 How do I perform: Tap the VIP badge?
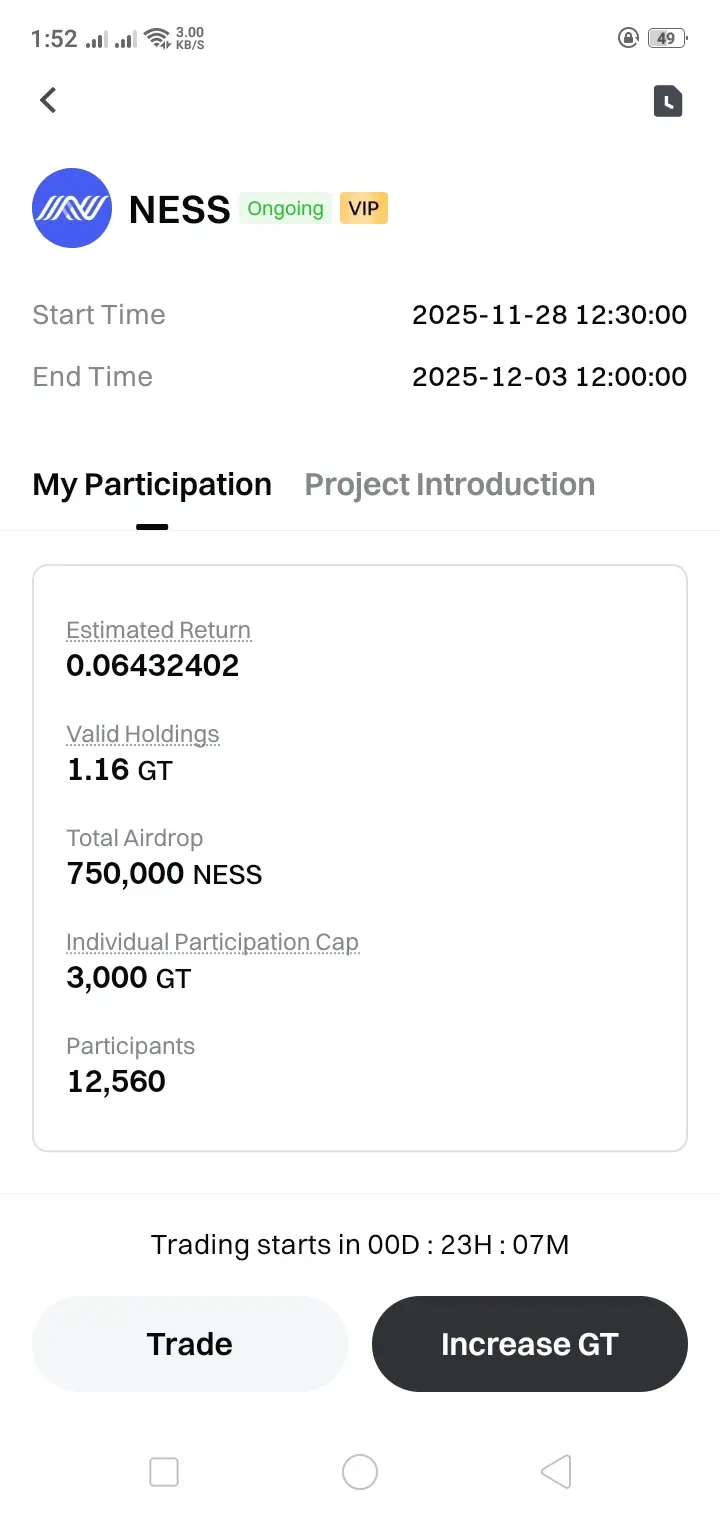point(364,209)
